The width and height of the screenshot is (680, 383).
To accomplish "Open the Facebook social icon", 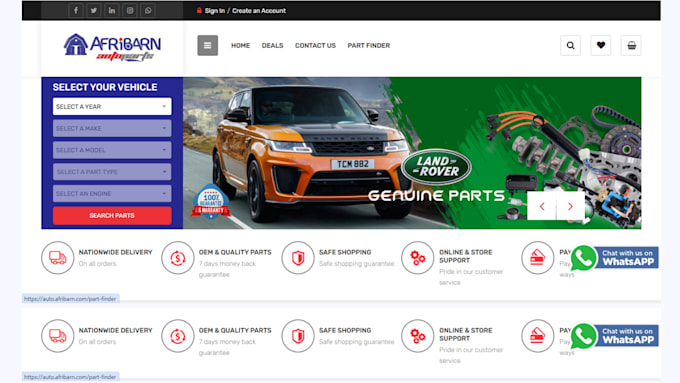I will (76, 10).
